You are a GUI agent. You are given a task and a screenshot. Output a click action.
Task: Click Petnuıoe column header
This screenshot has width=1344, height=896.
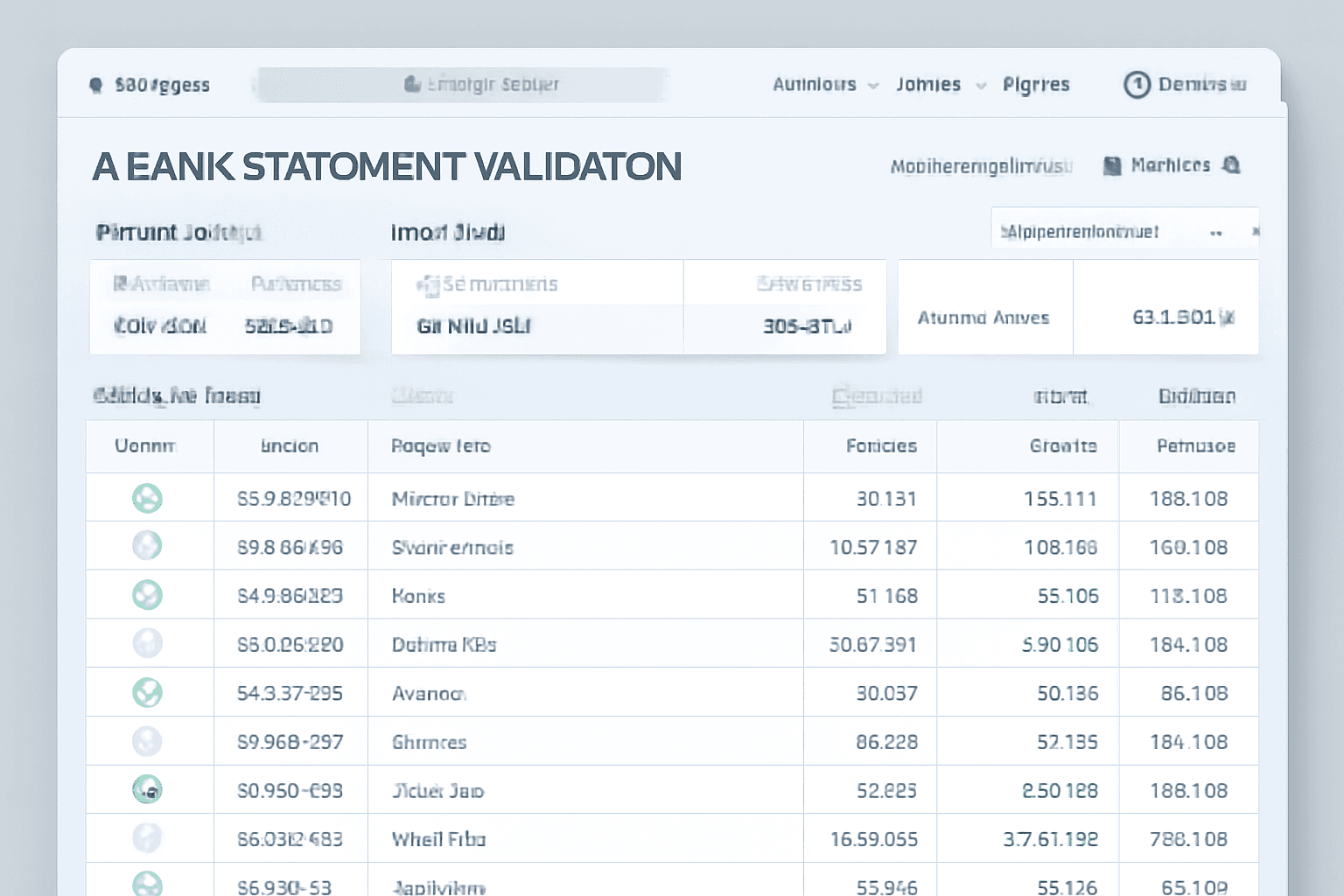coord(1196,446)
